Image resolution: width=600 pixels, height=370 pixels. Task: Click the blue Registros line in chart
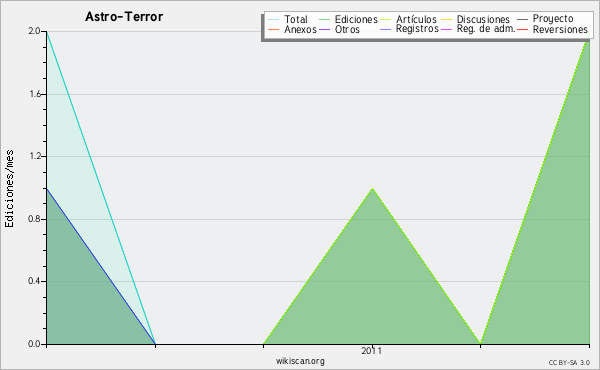click(101, 266)
